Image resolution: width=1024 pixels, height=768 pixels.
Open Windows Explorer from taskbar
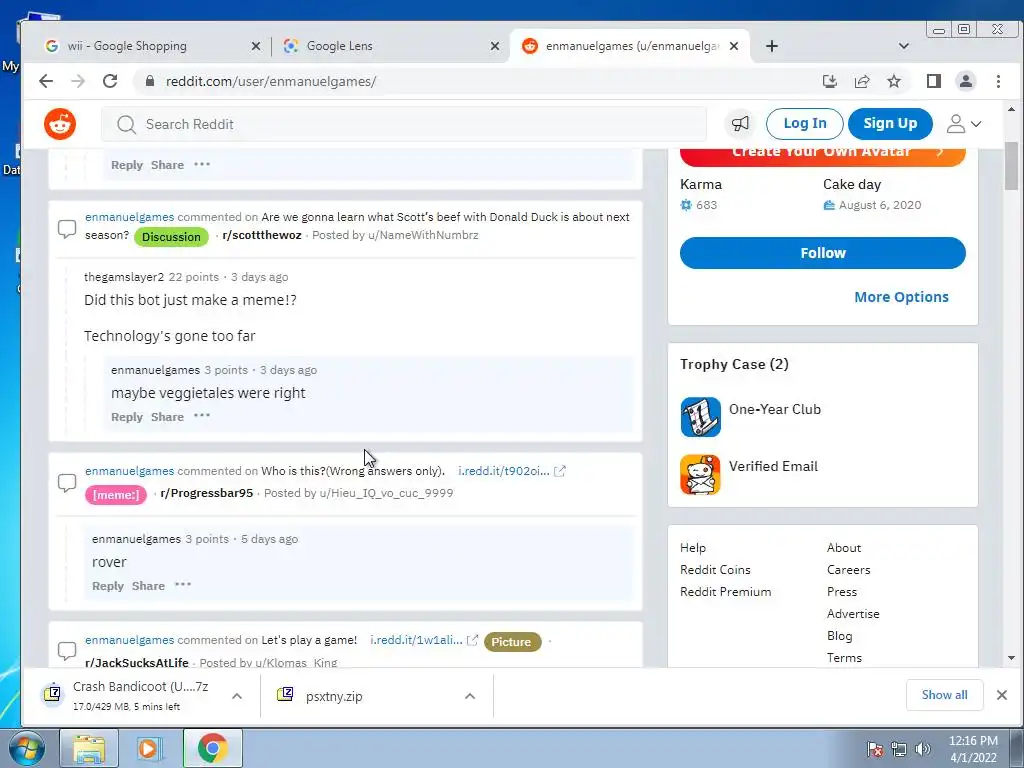pyautogui.click(x=89, y=748)
